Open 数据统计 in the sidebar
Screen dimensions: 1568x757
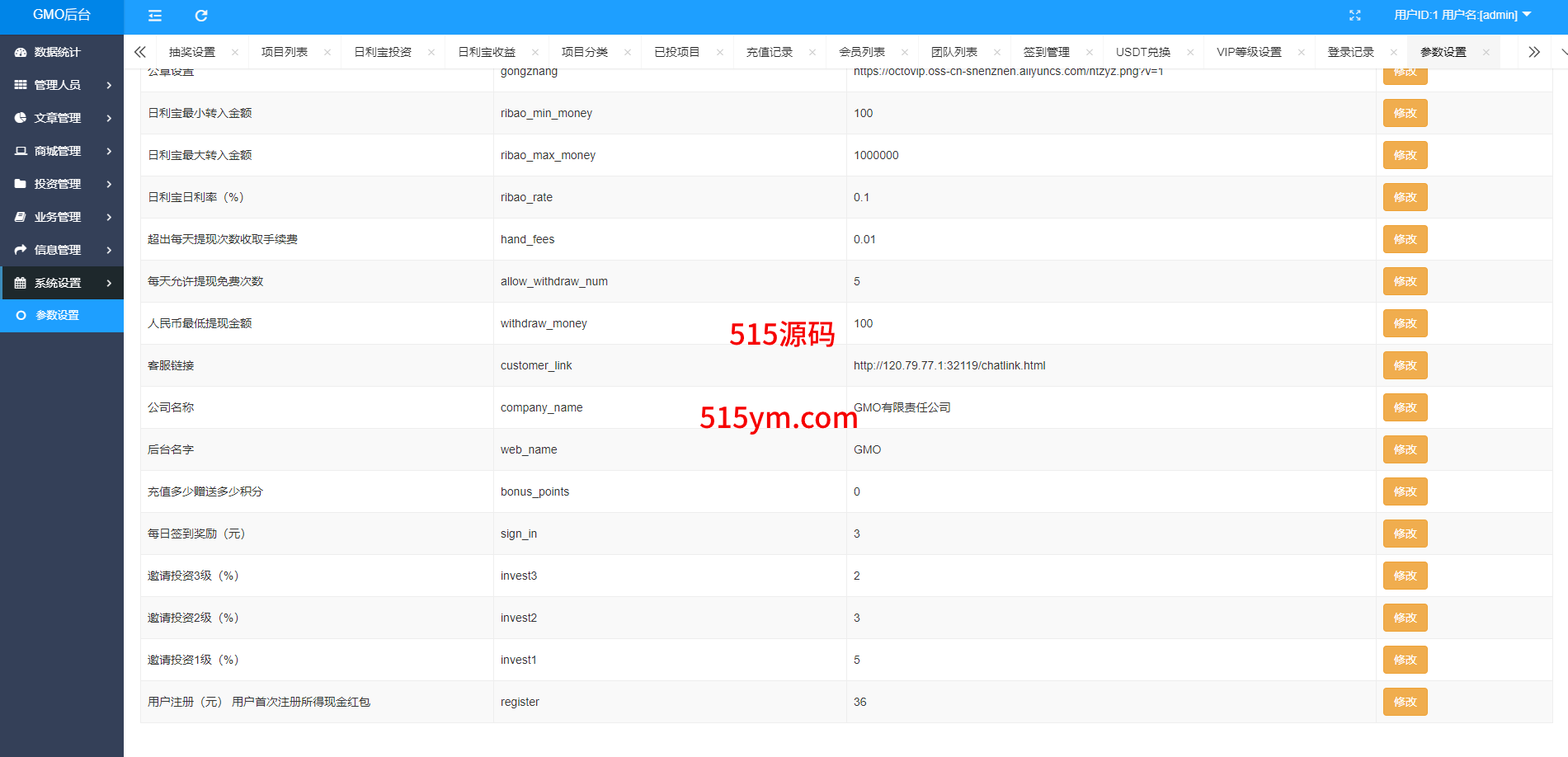point(58,52)
